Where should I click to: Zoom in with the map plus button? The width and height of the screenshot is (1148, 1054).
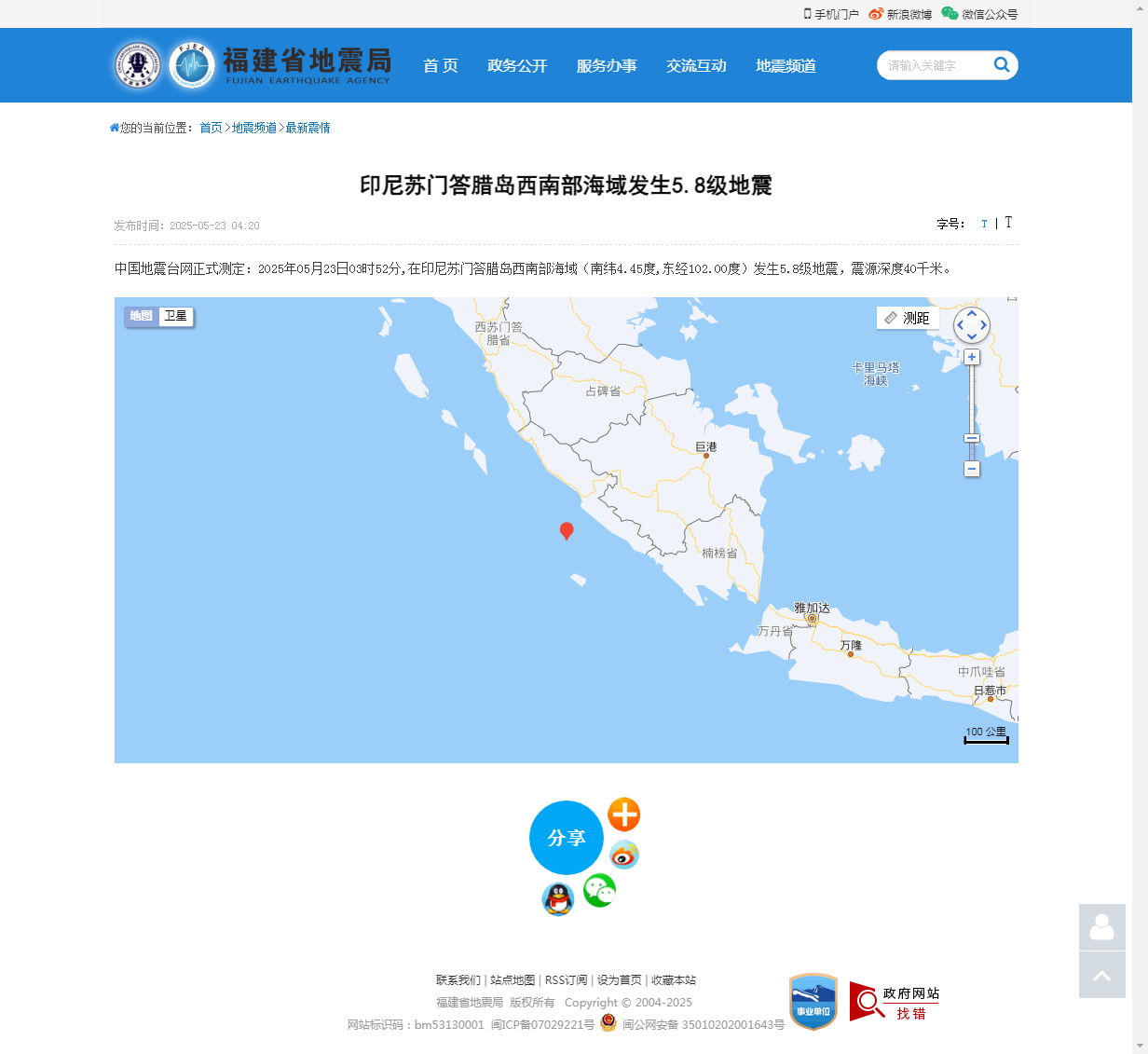click(972, 358)
